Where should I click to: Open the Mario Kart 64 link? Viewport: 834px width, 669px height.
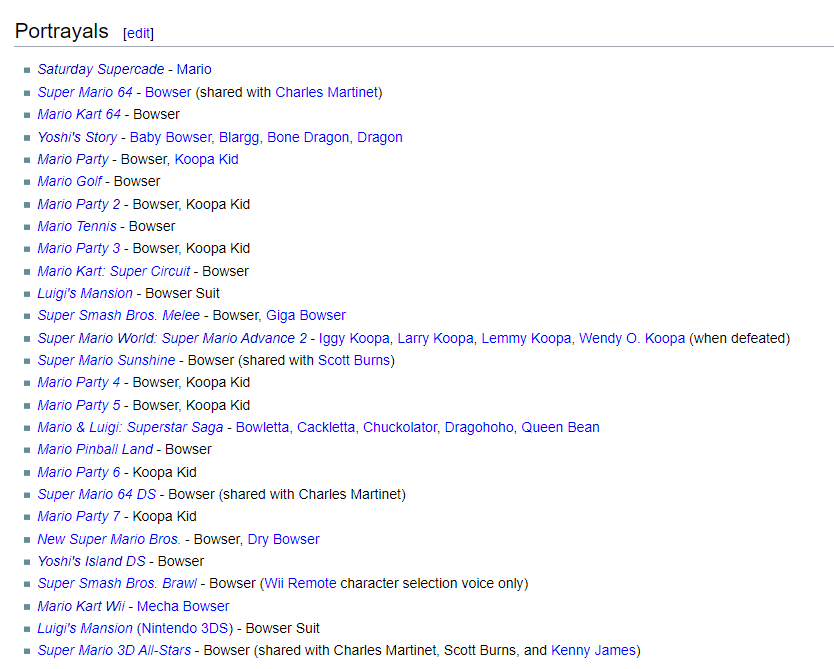click(x=79, y=115)
